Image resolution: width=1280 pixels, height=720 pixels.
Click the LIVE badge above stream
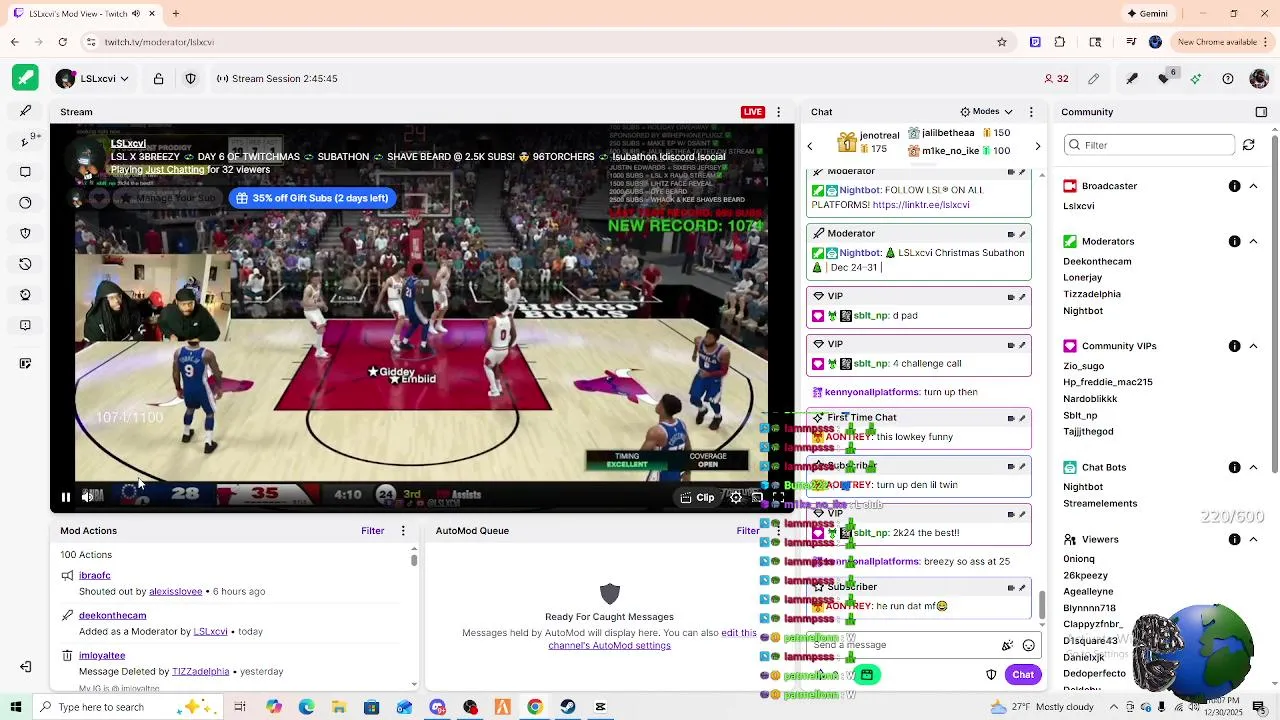coord(752,111)
